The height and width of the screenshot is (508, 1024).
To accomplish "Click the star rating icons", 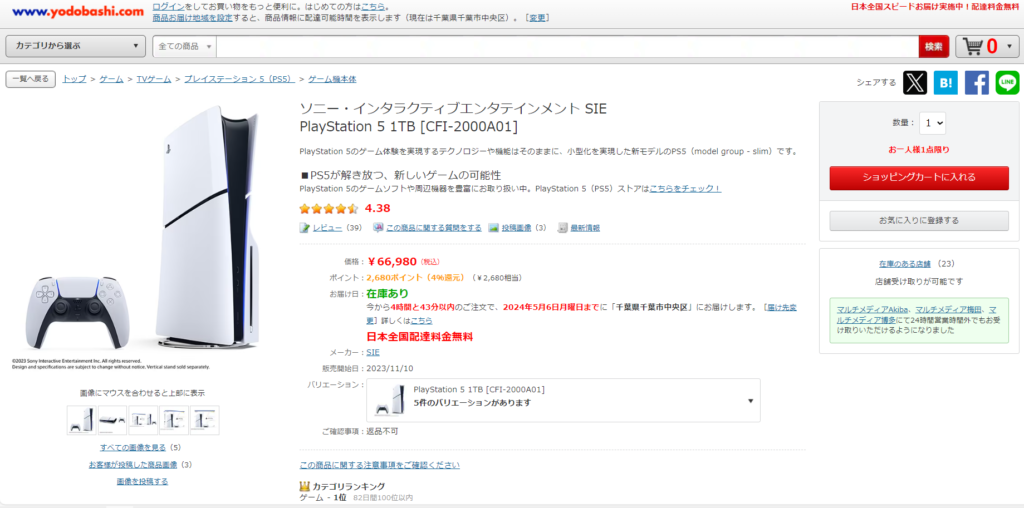I will 329,209.
